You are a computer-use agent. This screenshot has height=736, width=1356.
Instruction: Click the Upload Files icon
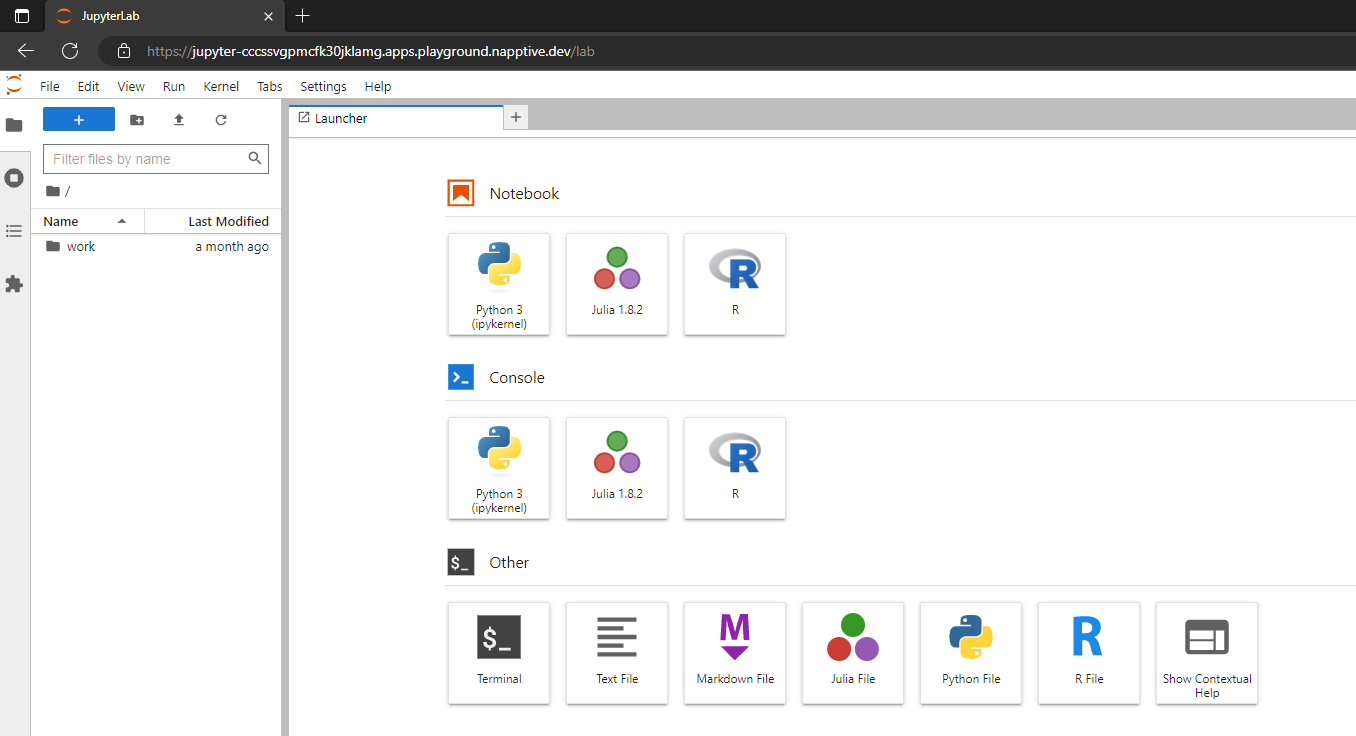[179, 120]
